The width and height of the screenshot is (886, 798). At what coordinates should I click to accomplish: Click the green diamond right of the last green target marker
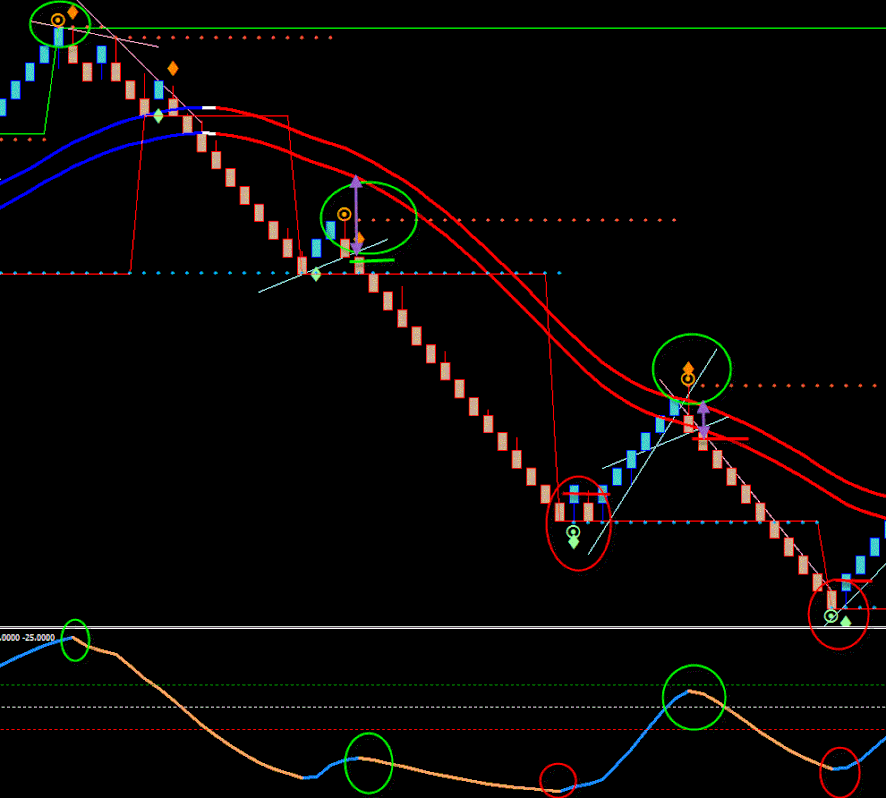845,621
